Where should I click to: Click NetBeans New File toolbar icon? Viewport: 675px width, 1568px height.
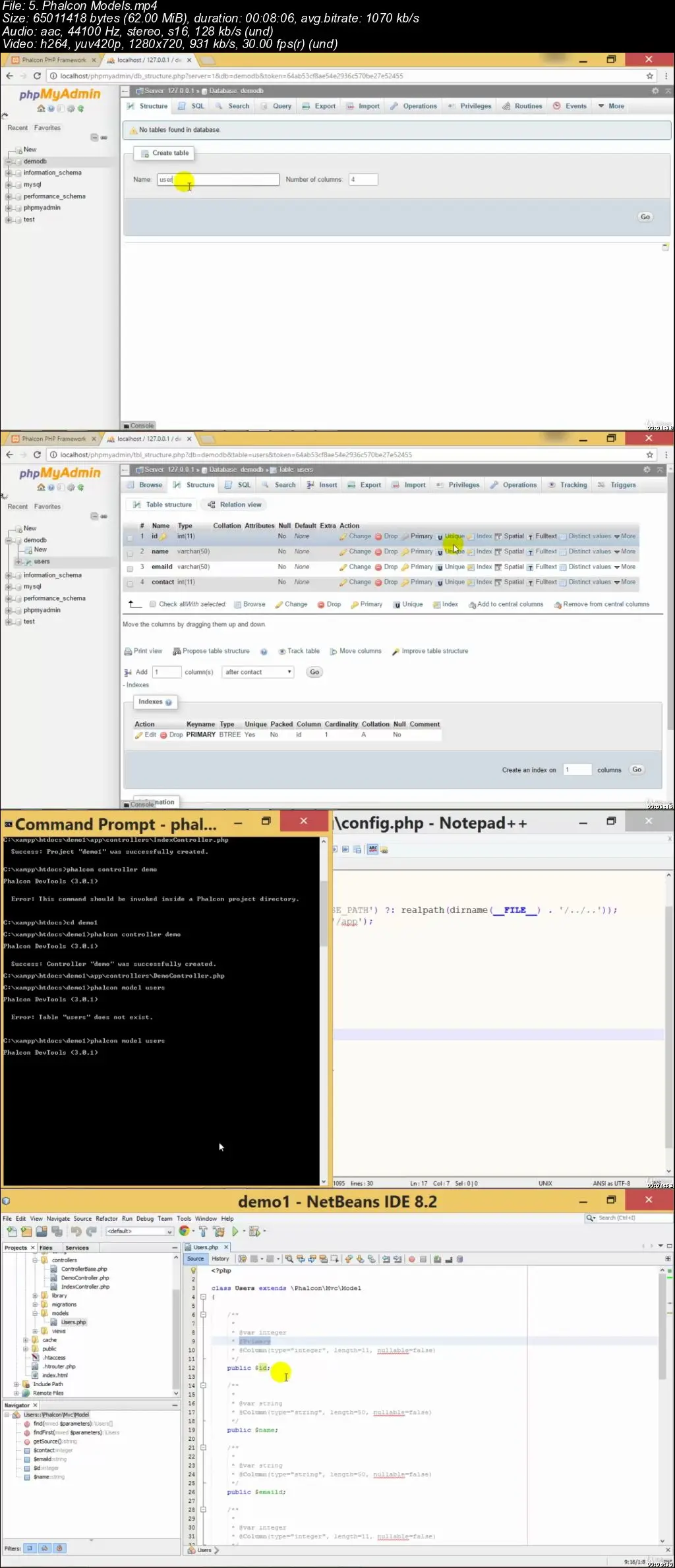coord(12,1231)
